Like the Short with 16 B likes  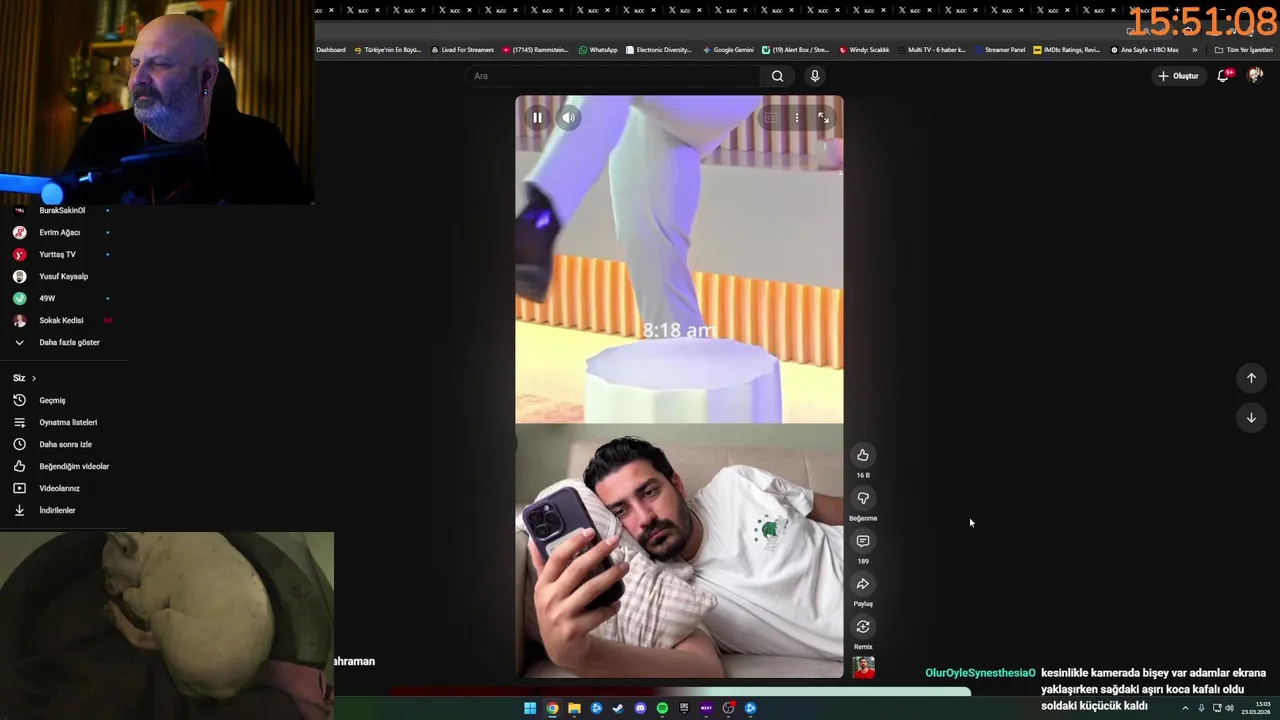point(863,455)
